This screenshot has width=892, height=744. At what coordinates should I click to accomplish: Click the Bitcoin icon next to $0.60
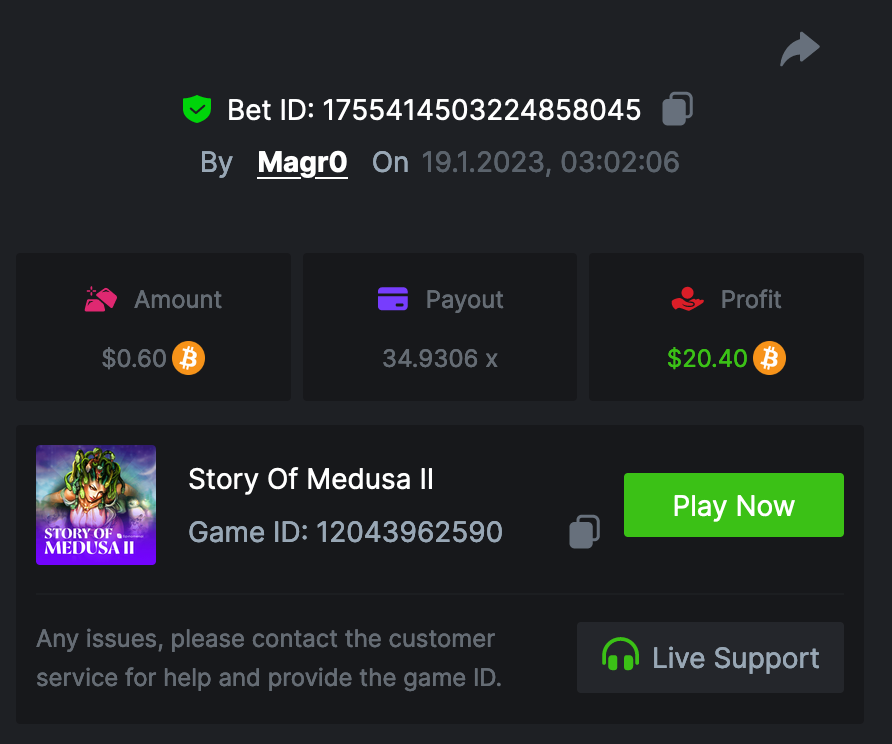click(188, 358)
